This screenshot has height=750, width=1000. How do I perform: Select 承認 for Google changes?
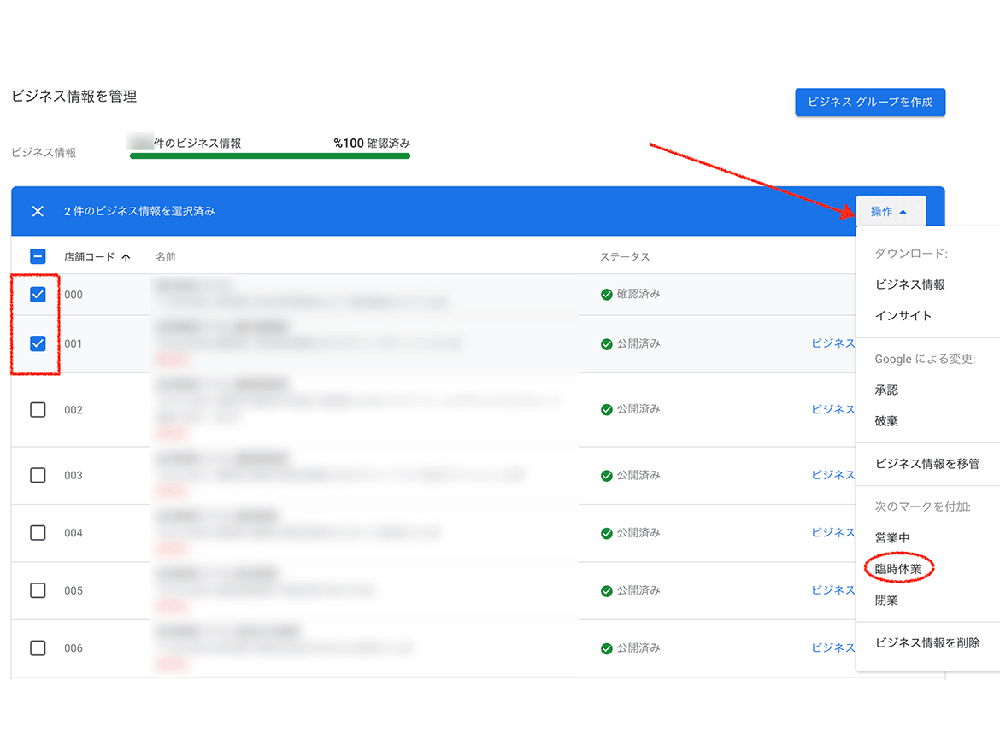[886, 390]
